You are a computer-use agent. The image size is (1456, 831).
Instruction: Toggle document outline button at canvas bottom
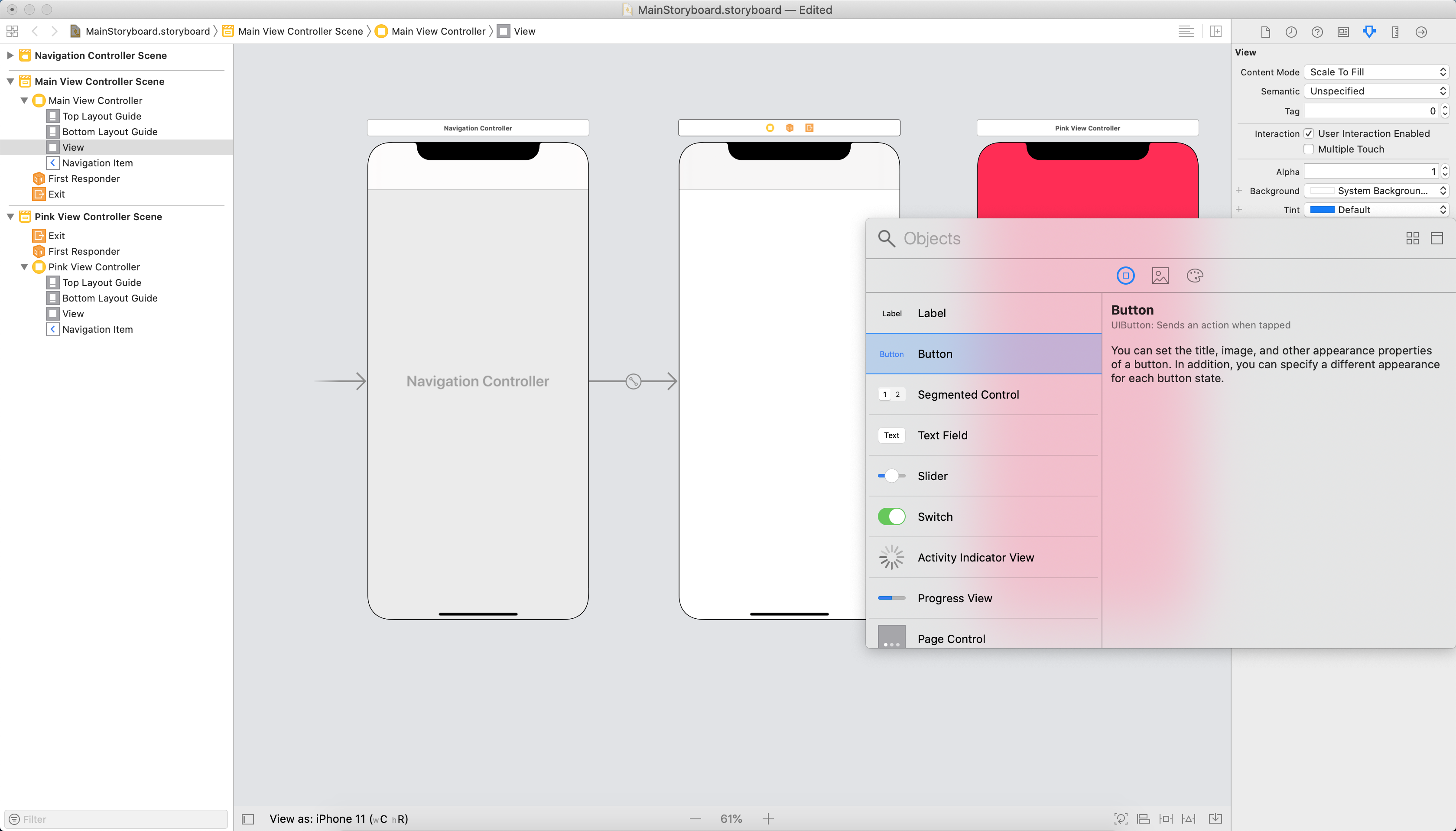pos(248,819)
